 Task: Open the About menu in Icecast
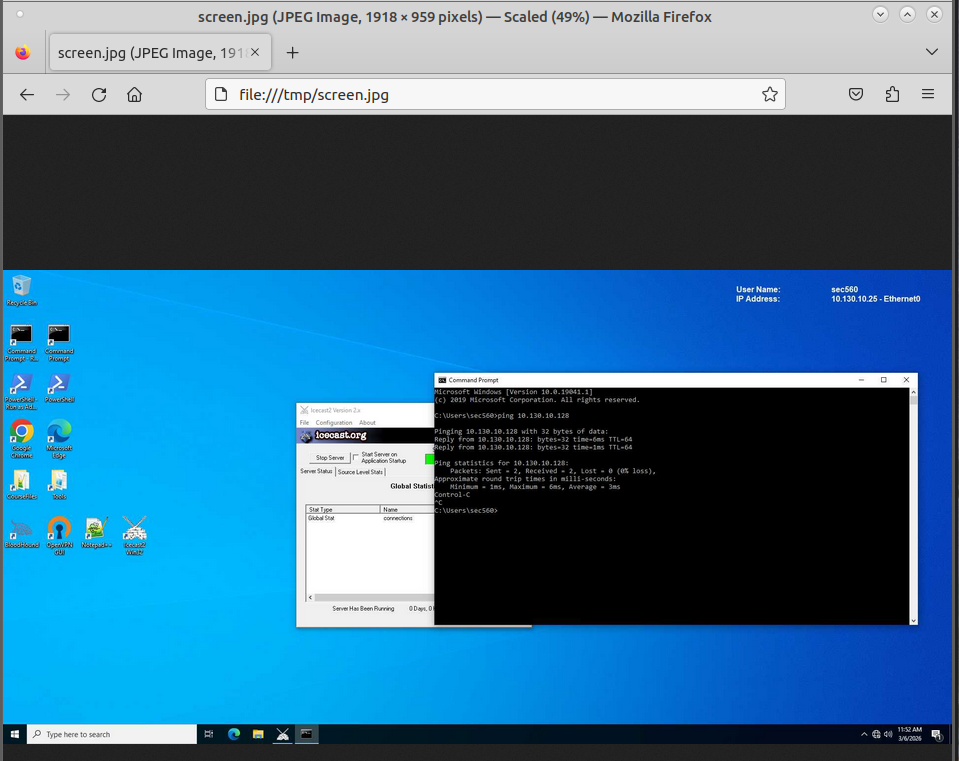click(x=367, y=423)
